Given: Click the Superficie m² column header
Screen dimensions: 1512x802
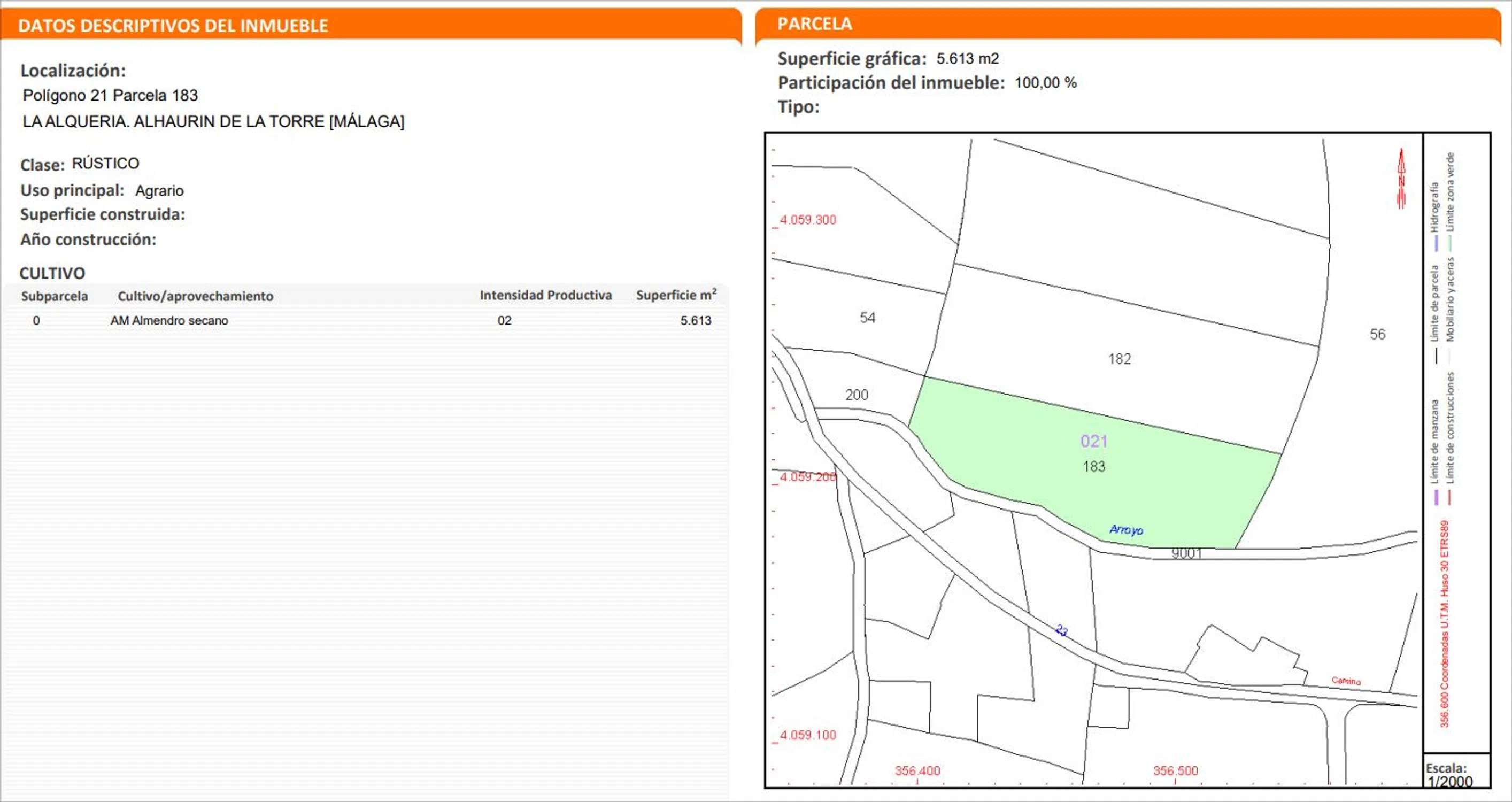Looking at the screenshot, I should (x=676, y=295).
